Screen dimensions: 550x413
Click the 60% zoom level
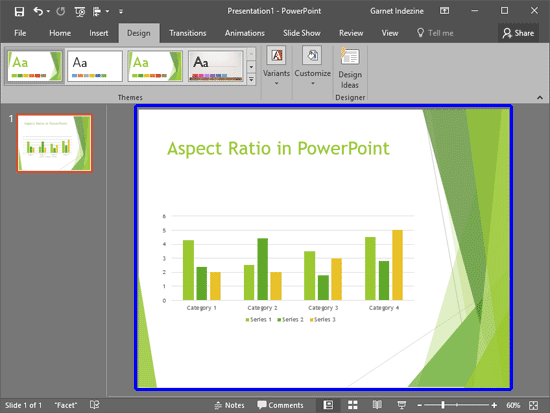pos(513,405)
